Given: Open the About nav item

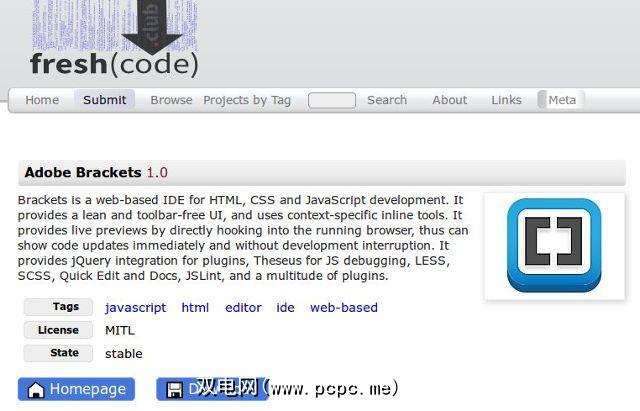Looking at the screenshot, I should (449, 100).
